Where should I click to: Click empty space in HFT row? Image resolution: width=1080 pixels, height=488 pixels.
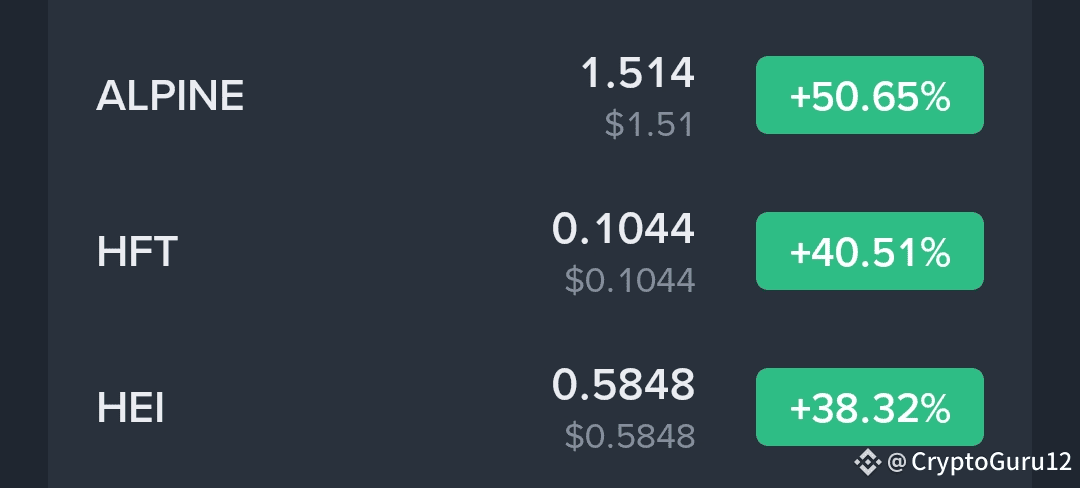click(365, 251)
